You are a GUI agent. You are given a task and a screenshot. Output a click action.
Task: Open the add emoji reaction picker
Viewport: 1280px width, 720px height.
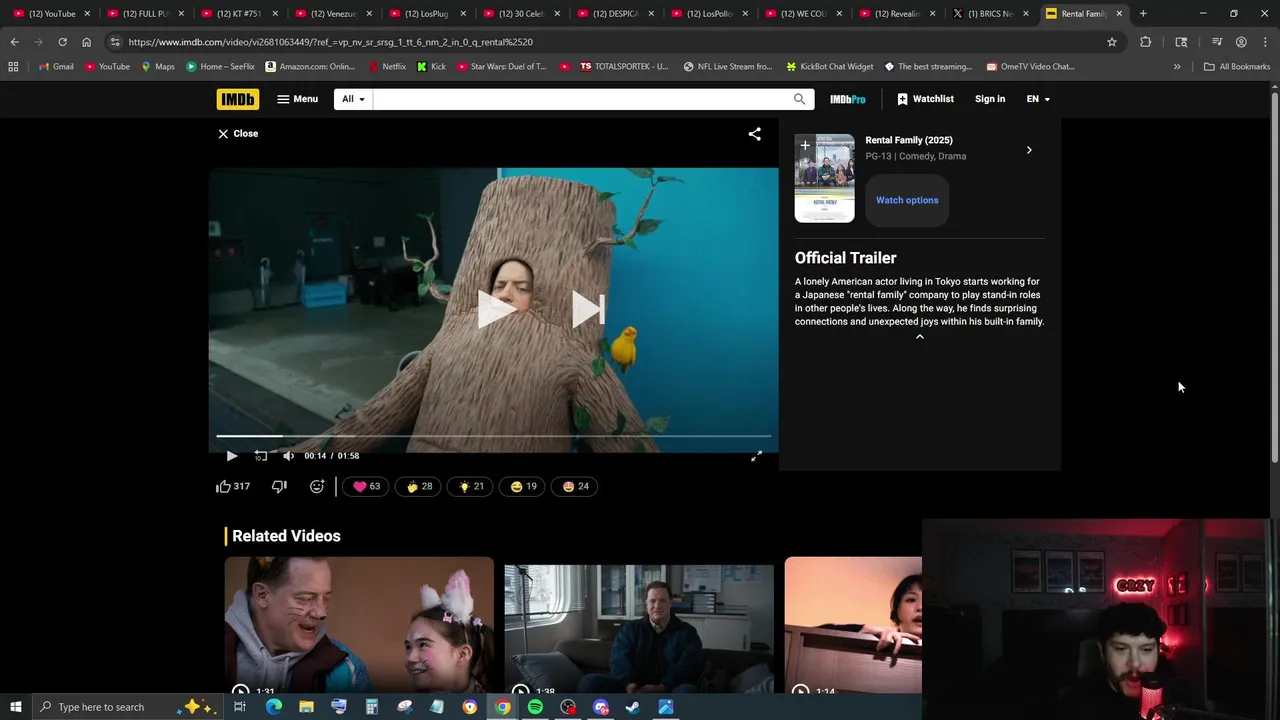317,486
